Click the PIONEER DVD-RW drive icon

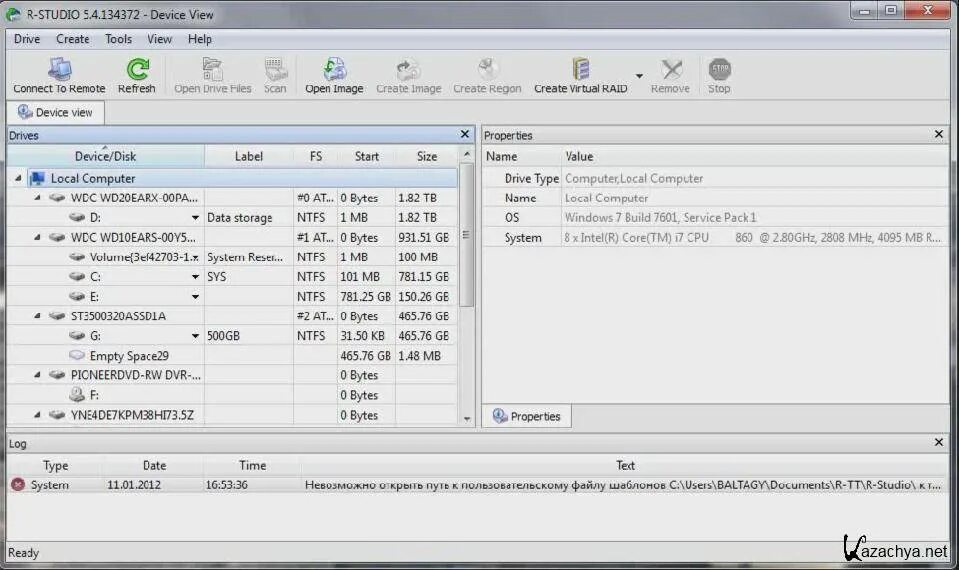[x=57, y=374]
